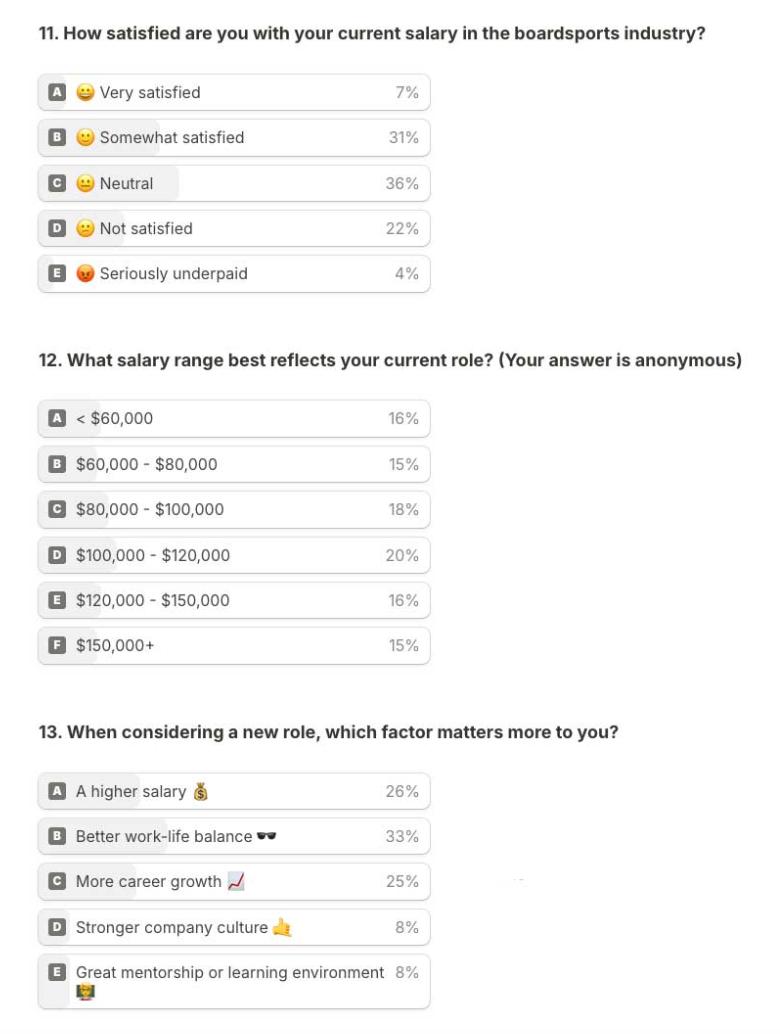The width and height of the screenshot is (780, 1034).
Task: Click the question 12 salary range heading
Action: pyautogui.click(x=390, y=360)
